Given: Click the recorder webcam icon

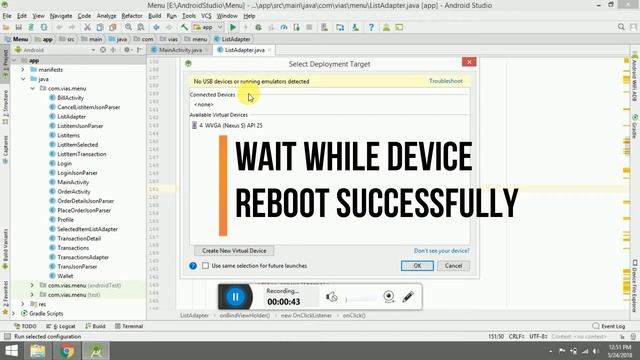Looking at the screenshot, I should point(389,297).
